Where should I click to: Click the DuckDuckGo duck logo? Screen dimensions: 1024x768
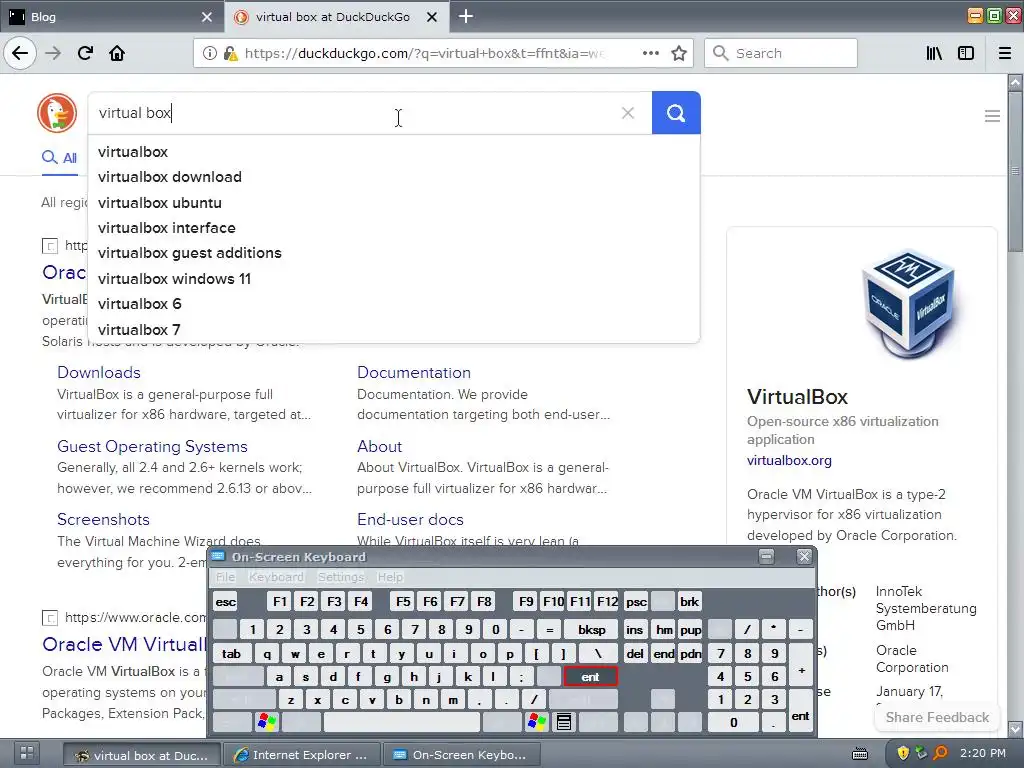tap(57, 112)
